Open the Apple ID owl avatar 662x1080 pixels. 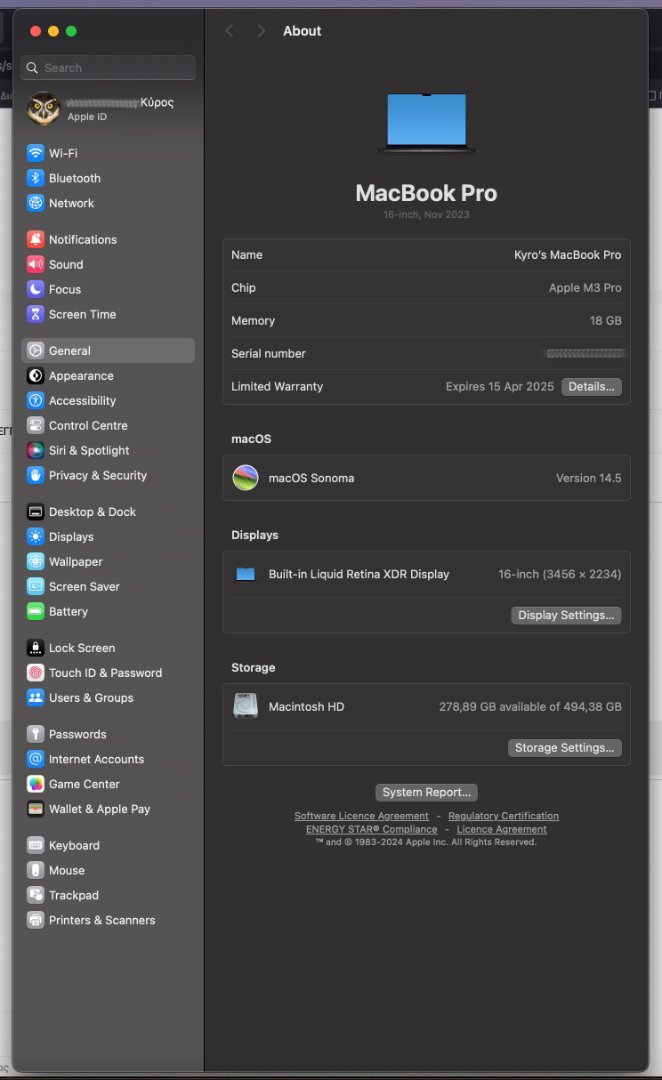pyautogui.click(x=43, y=108)
